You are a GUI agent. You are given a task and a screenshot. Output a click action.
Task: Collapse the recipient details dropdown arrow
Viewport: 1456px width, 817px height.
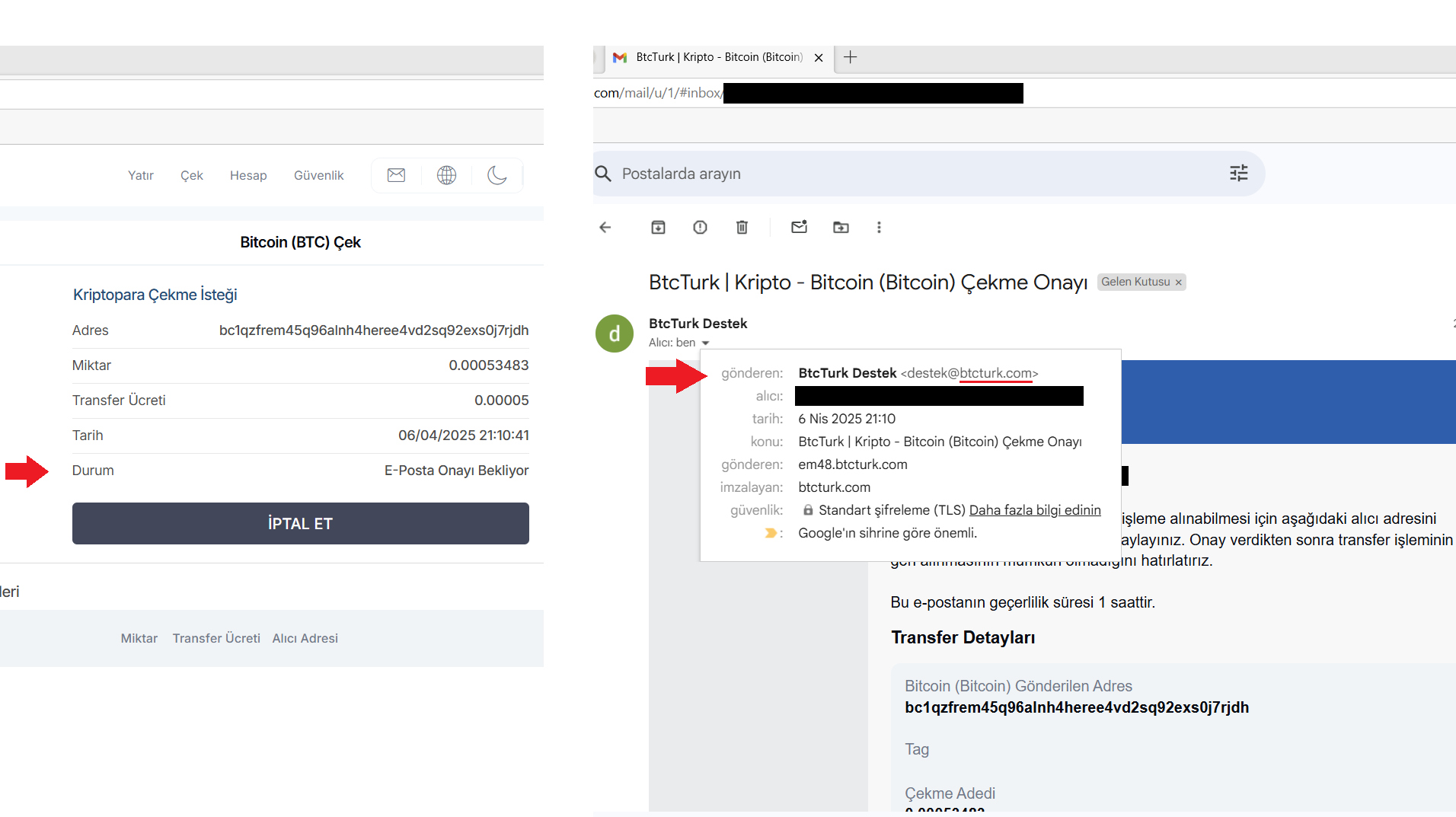pyautogui.click(x=705, y=343)
